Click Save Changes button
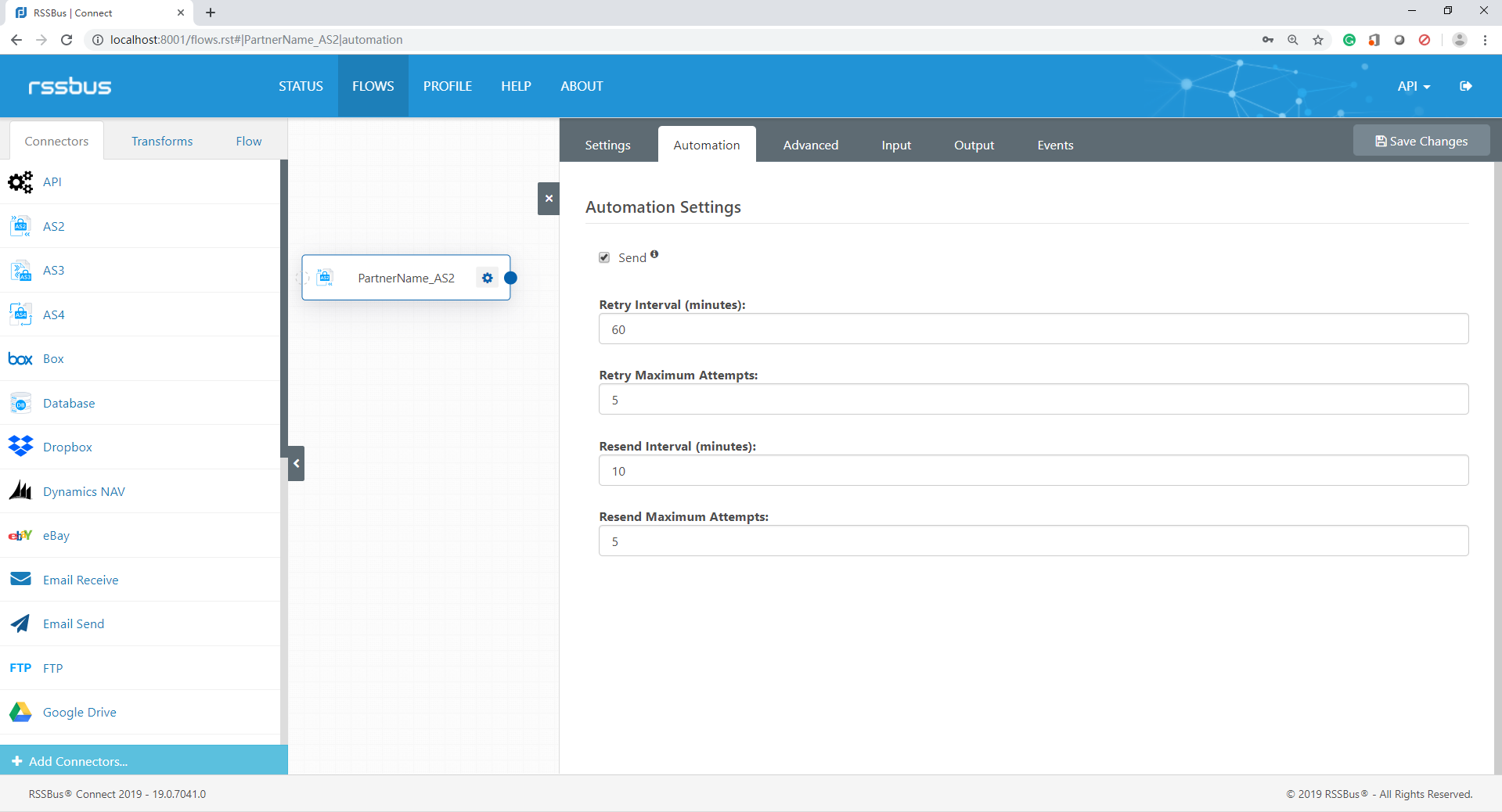This screenshot has width=1502, height=812. click(x=1421, y=141)
